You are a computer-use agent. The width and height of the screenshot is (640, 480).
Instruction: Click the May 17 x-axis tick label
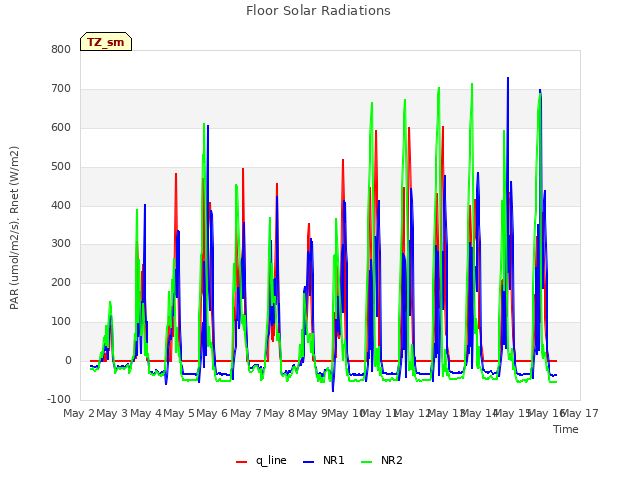point(581,413)
